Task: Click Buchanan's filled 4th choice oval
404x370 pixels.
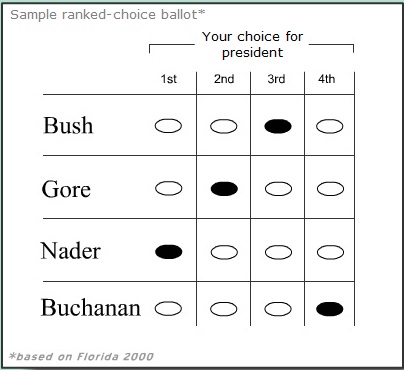Action: click(329, 309)
